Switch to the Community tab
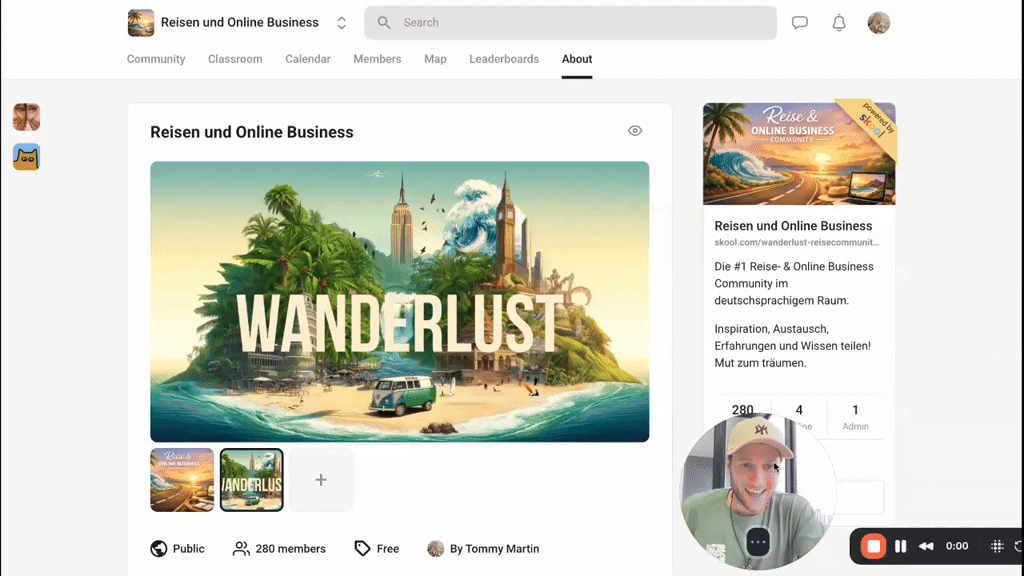The image size is (1024, 576). click(x=156, y=59)
